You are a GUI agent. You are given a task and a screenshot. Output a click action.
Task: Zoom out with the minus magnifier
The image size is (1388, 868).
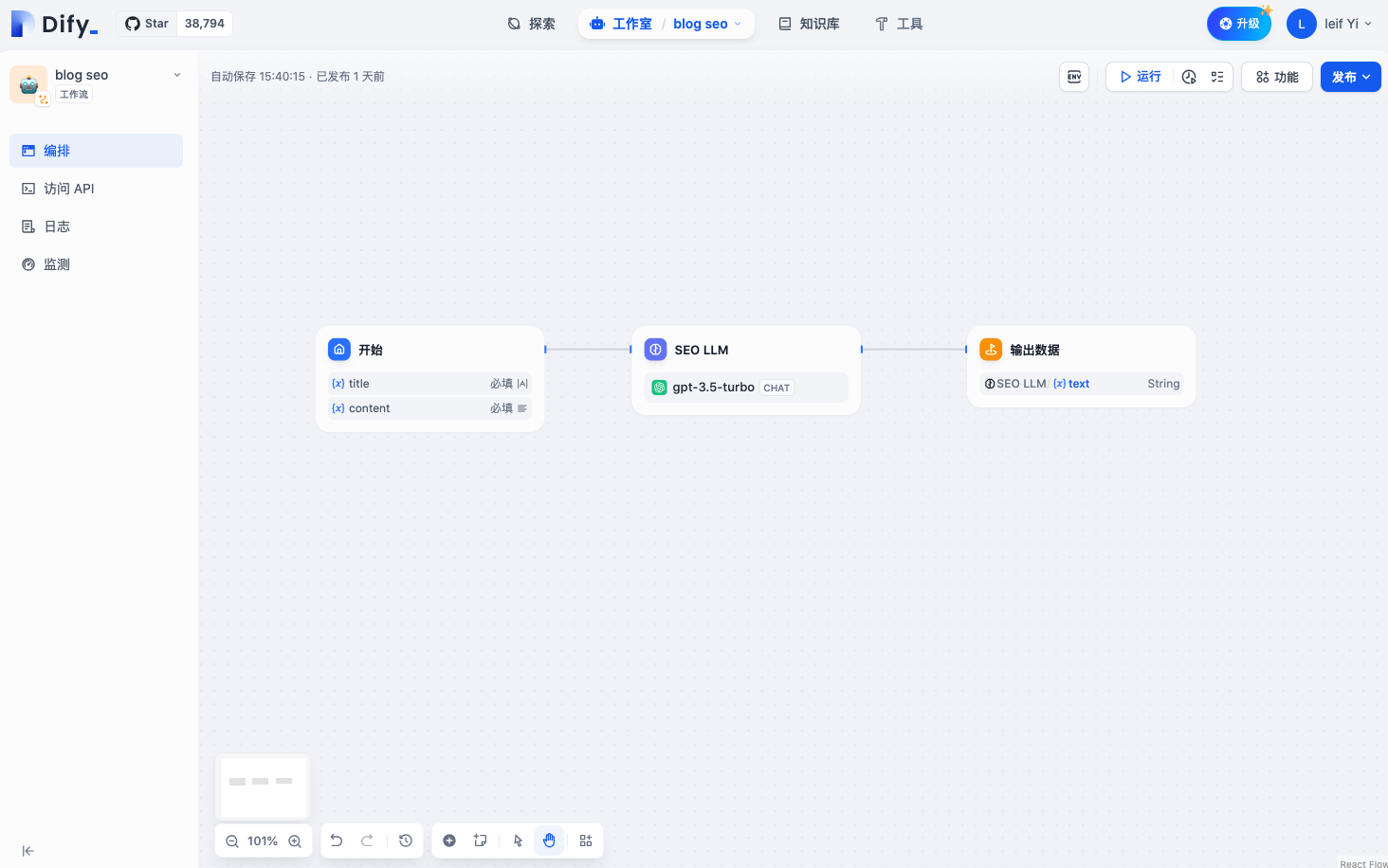pos(232,841)
